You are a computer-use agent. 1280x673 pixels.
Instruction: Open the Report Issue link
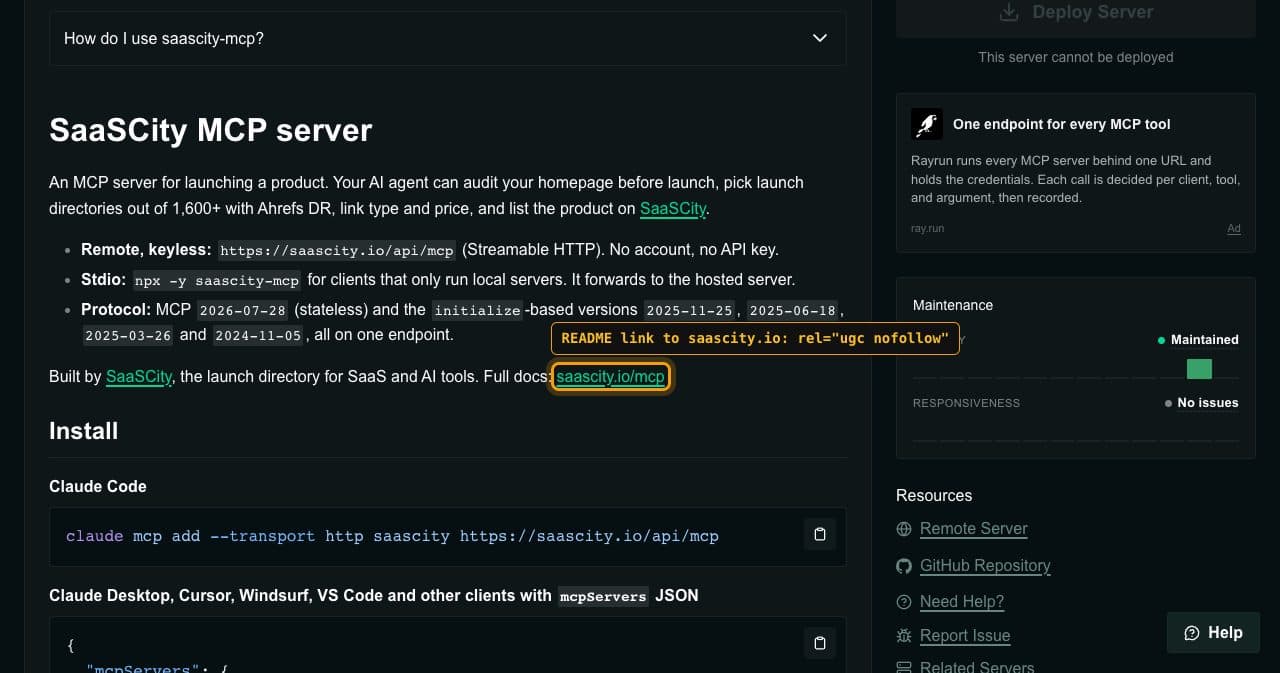tap(965, 635)
